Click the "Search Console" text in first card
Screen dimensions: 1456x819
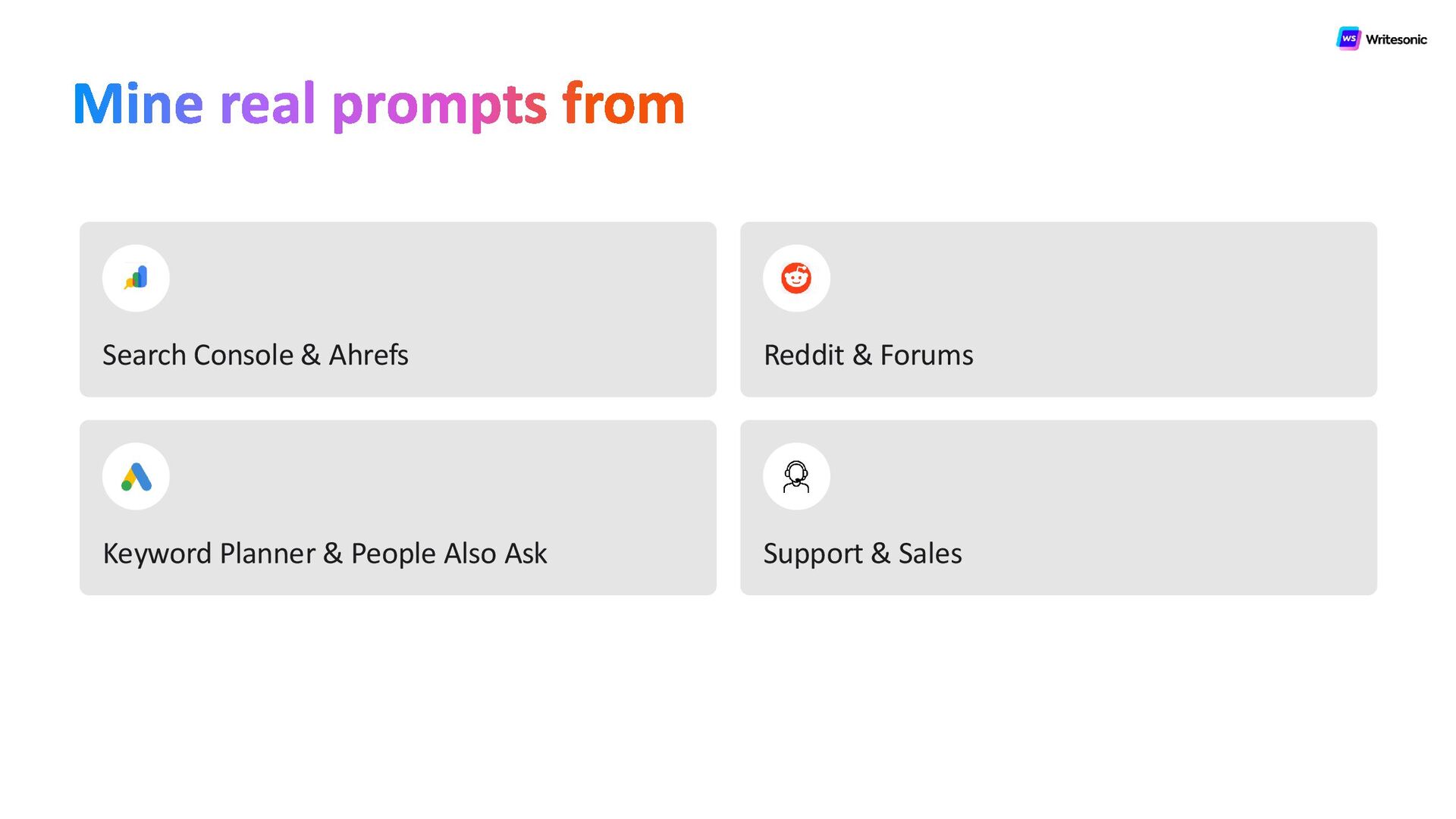tap(198, 355)
